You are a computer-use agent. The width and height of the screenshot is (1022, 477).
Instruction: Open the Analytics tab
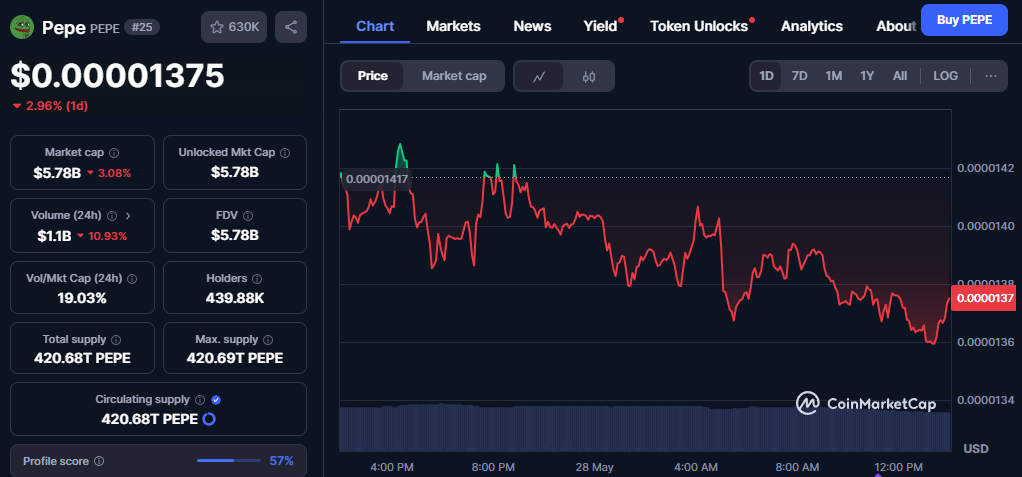tap(811, 26)
